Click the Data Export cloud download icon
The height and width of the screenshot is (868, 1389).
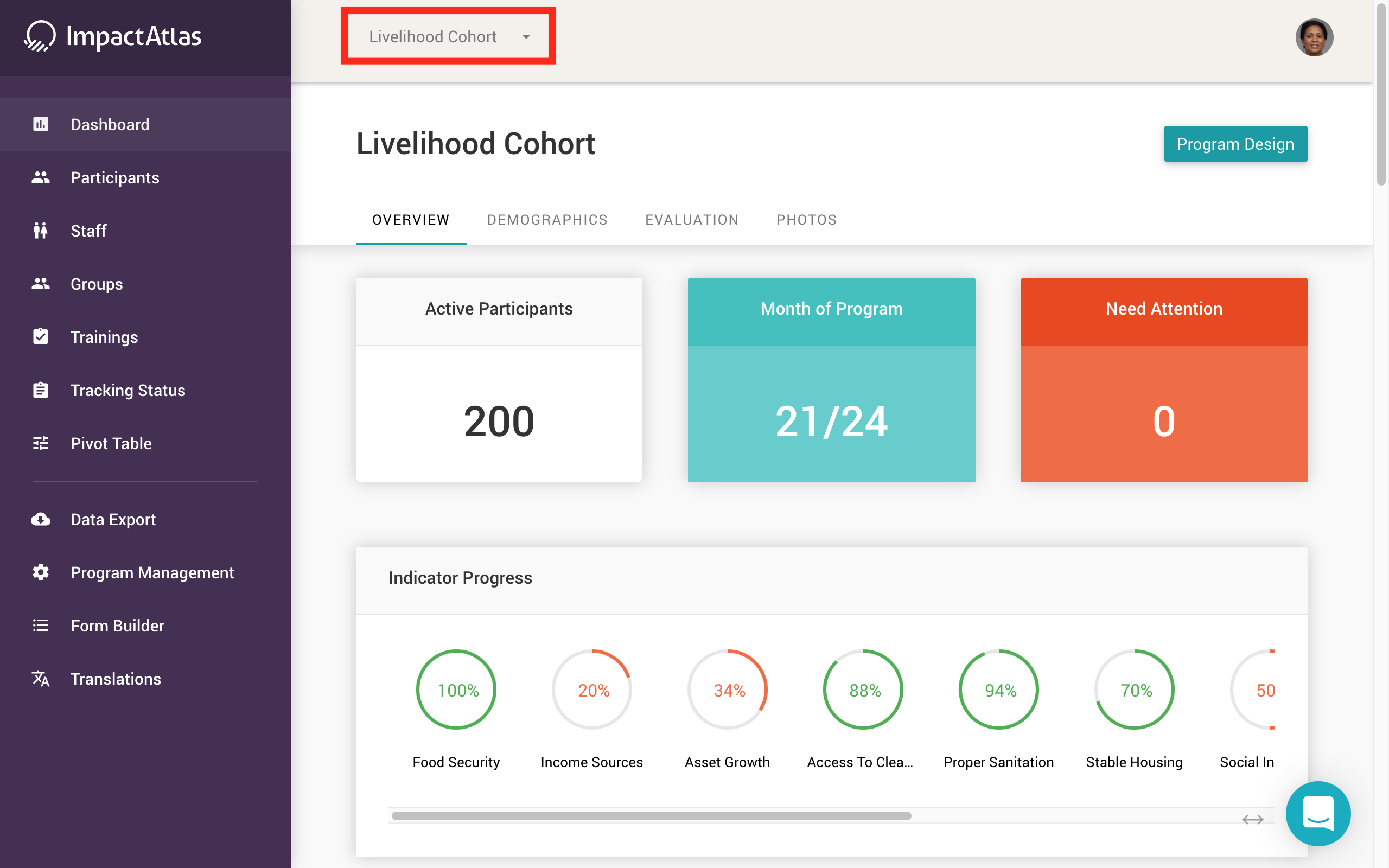click(40, 520)
